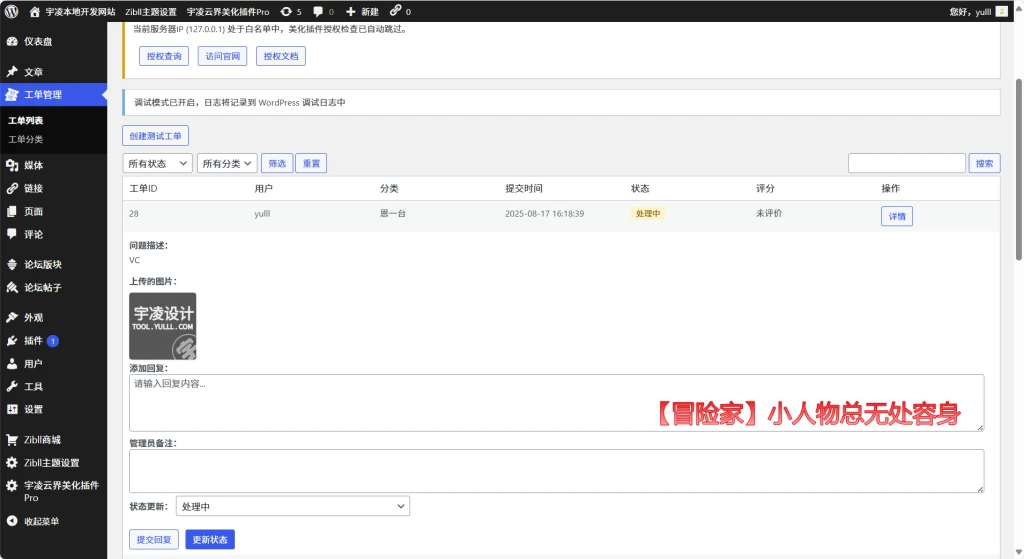
Task: Click the 链接 chain icon in sidebar
Action: tap(12, 188)
